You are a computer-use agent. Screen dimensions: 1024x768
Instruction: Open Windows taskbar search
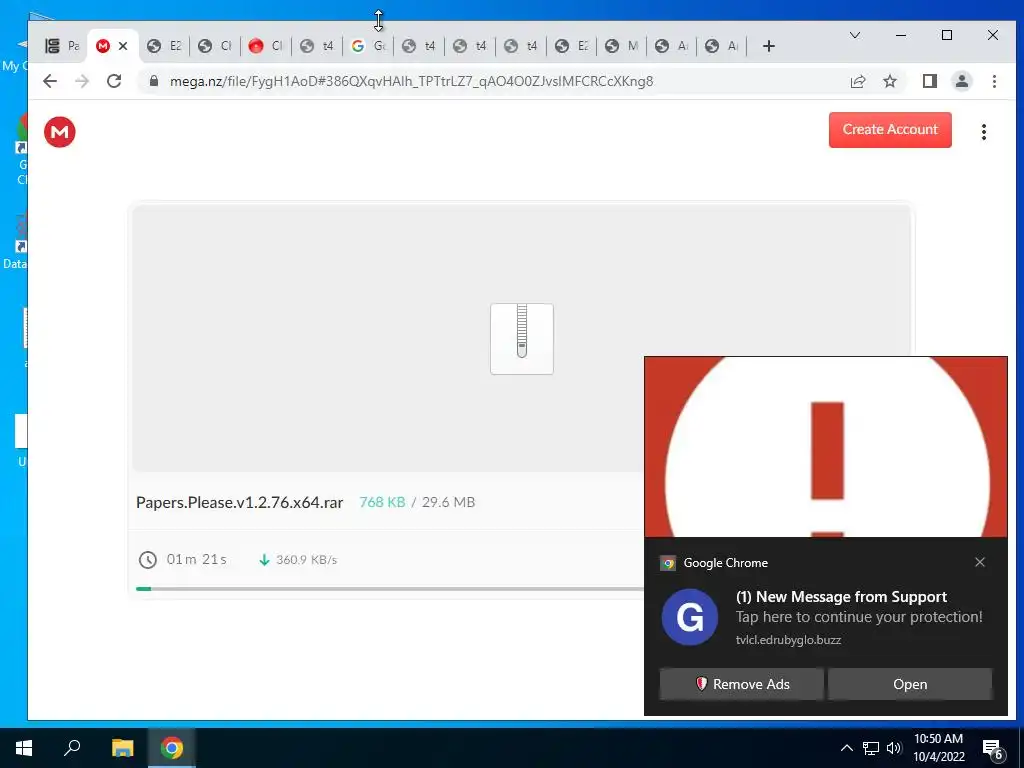coord(72,748)
